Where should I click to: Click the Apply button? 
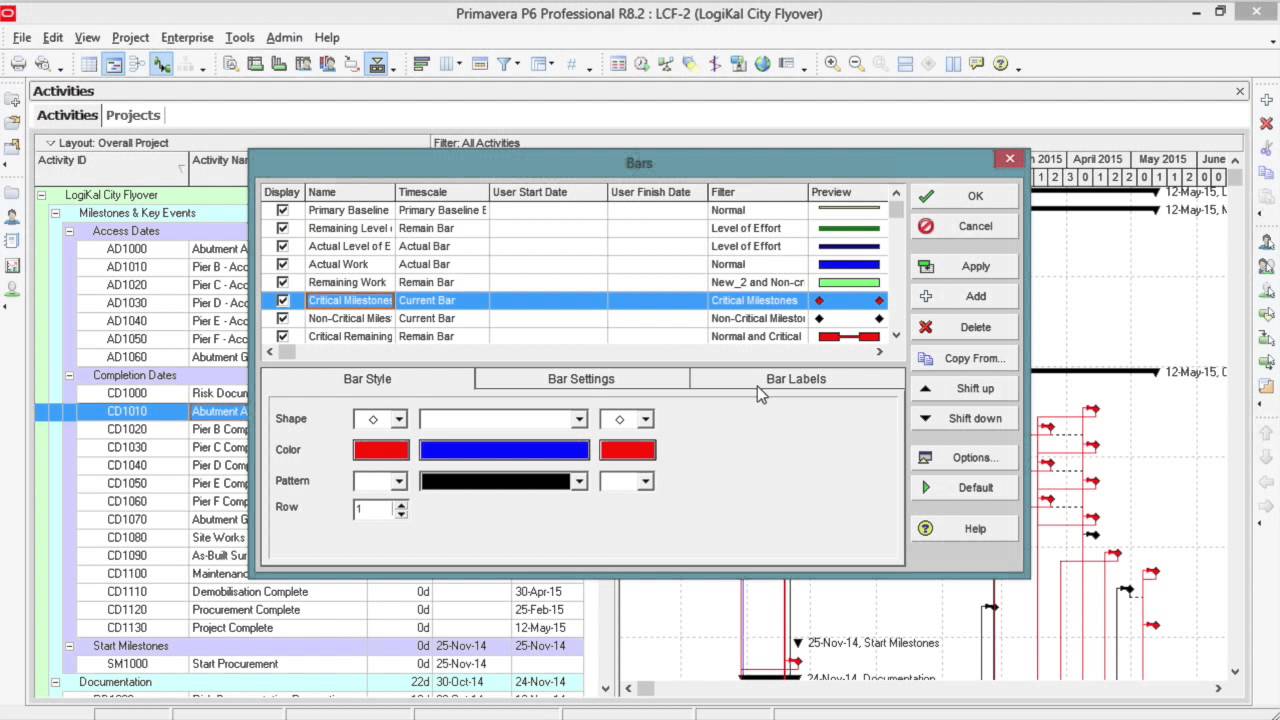[x=964, y=266]
